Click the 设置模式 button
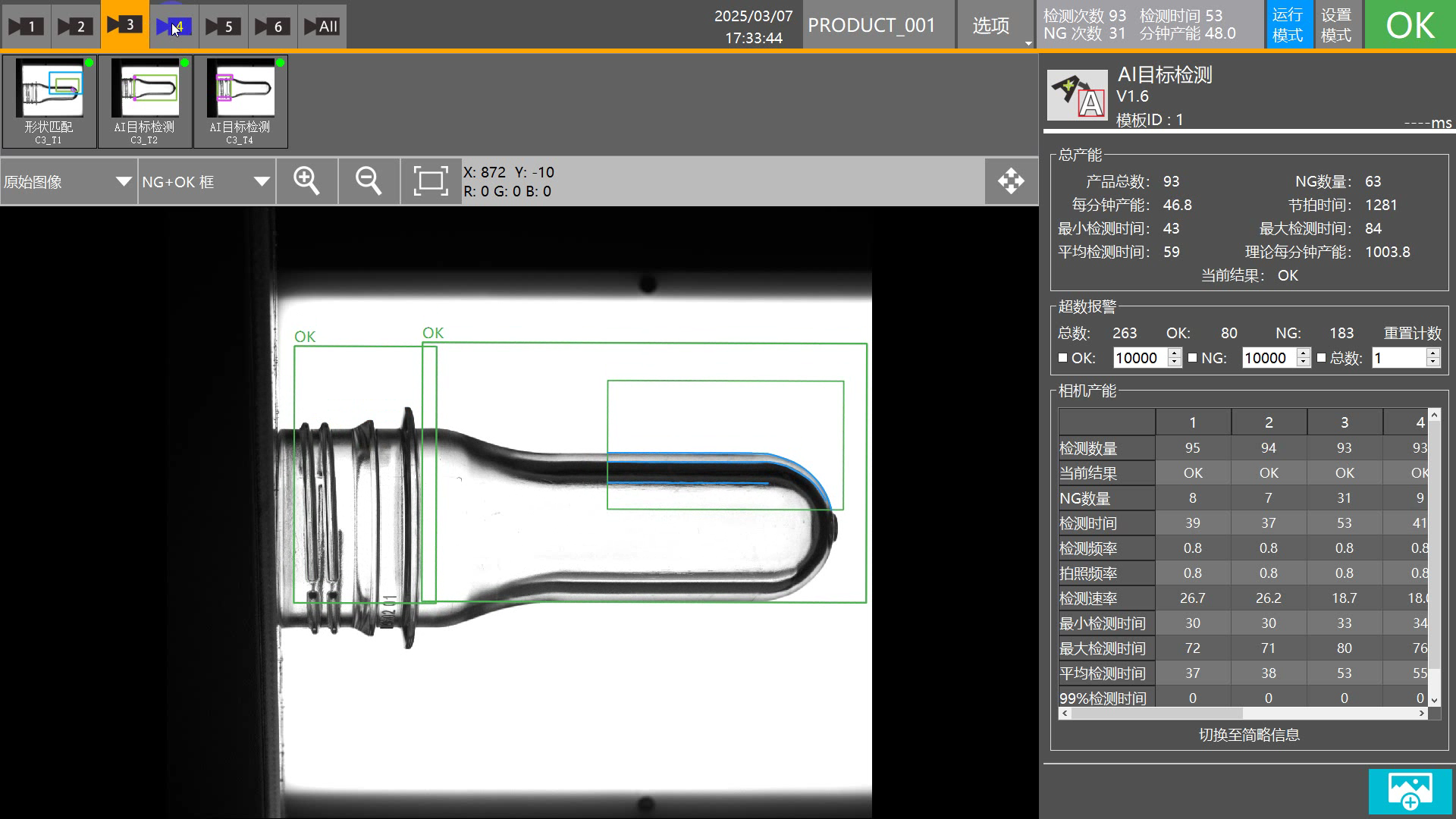This screenshot has height=819, width=1456. coord(1336,25)
